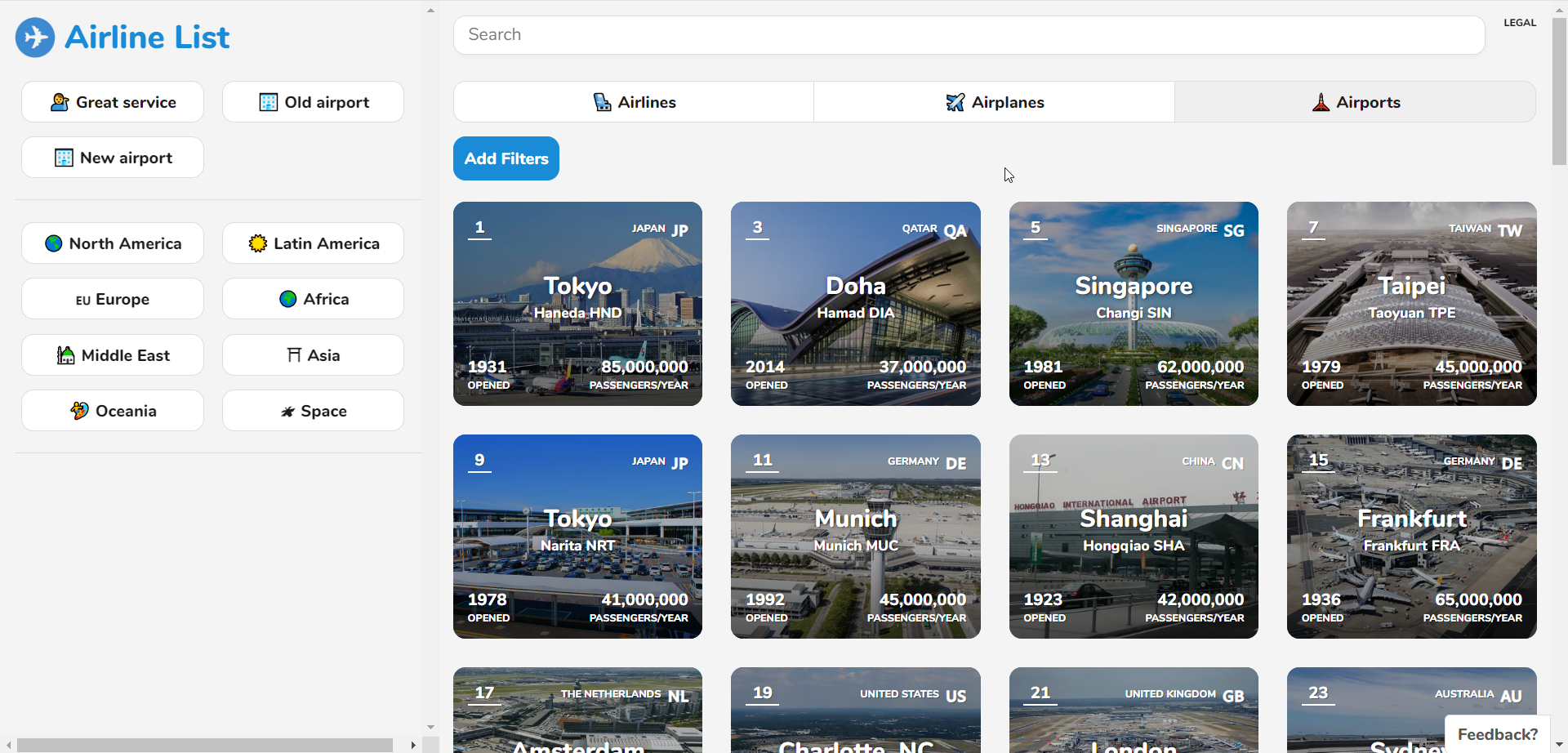Click the 'QATAR QA' country label

934,229
